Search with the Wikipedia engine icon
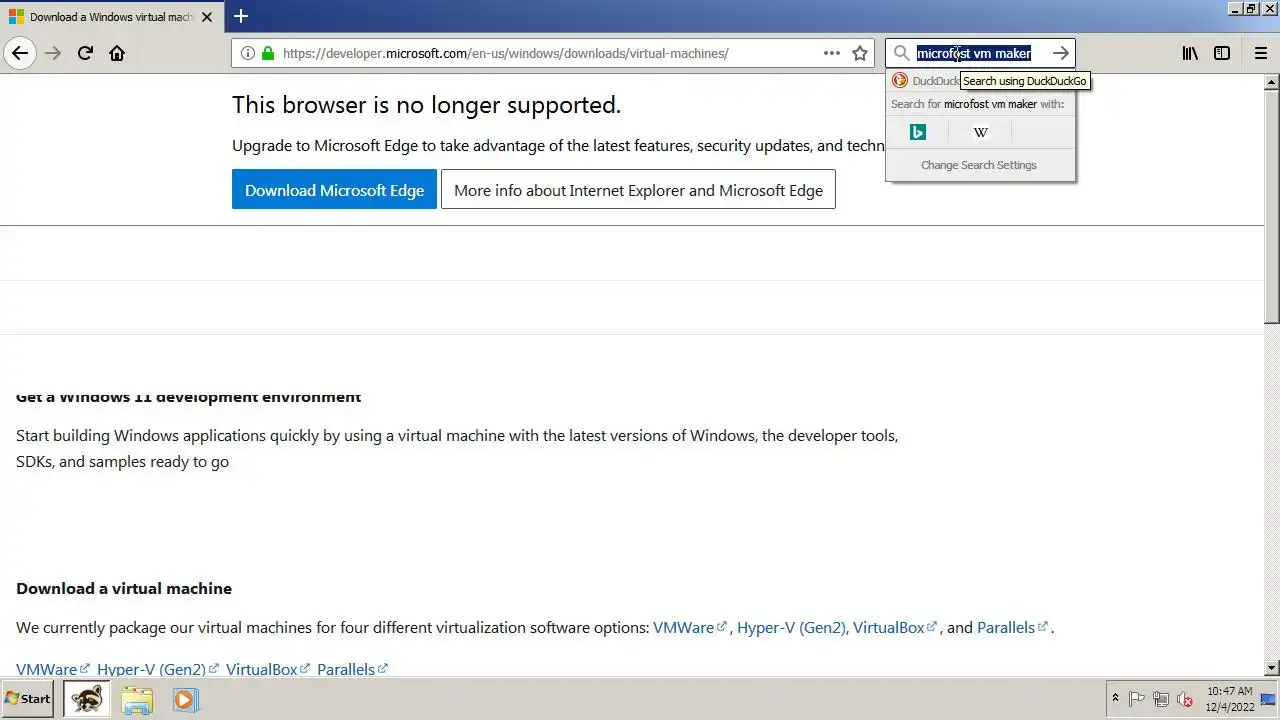The width and height of the screenshot is (1280, 720). coord(981,132)
